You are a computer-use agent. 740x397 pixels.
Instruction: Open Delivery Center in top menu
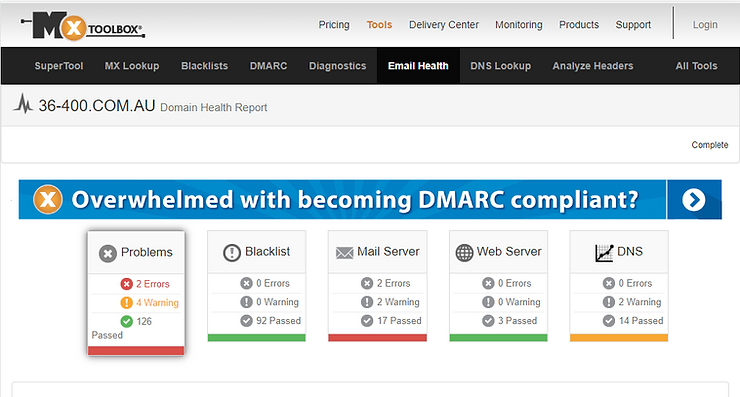coord(444,25)
